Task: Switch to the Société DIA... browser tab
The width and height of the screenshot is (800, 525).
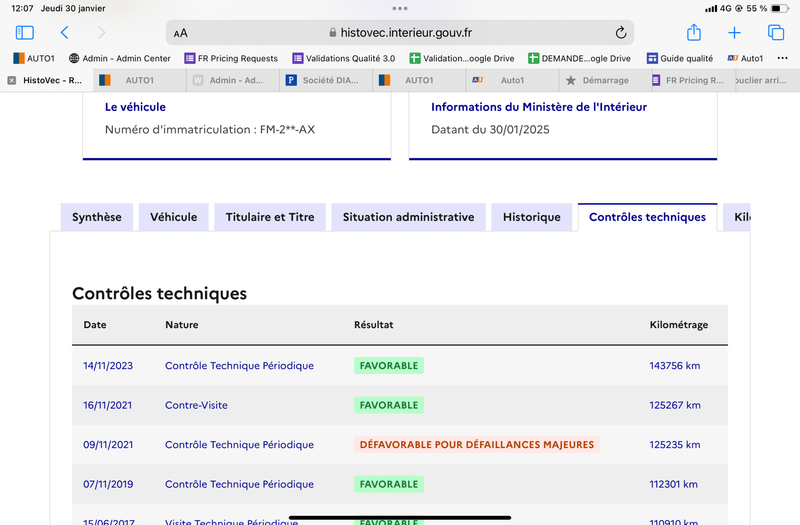Action: 326,80
